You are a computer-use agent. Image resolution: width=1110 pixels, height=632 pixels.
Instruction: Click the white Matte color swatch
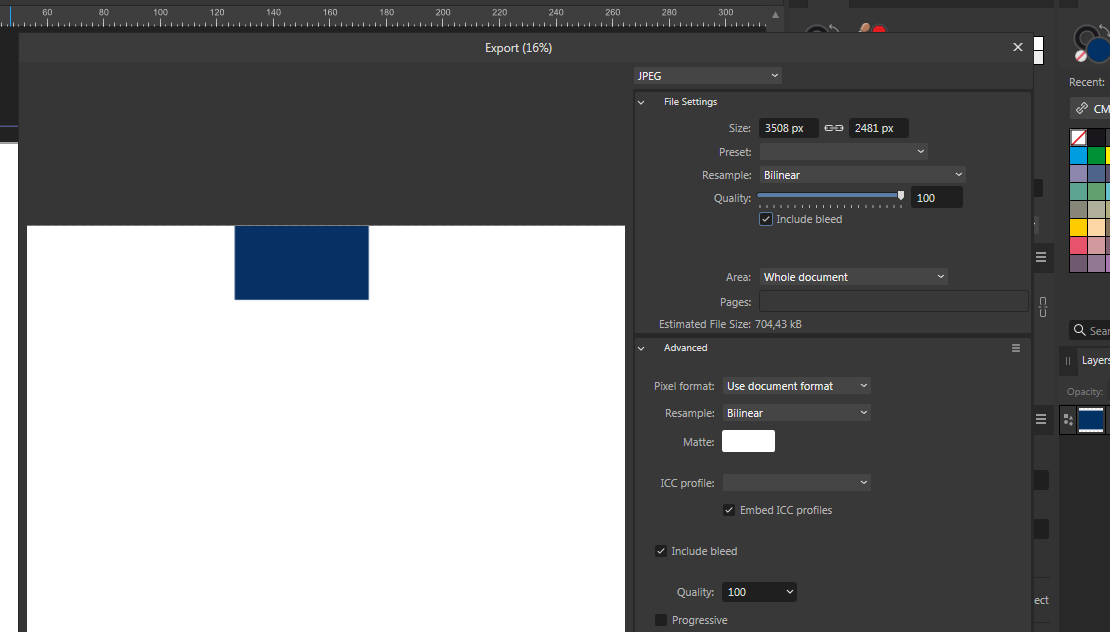click(x=748, y=441)
